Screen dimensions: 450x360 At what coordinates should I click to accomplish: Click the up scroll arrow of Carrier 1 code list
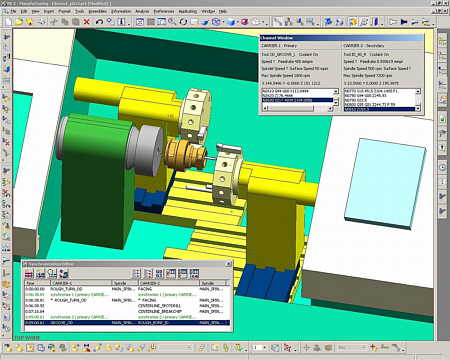tap(336, 91)
